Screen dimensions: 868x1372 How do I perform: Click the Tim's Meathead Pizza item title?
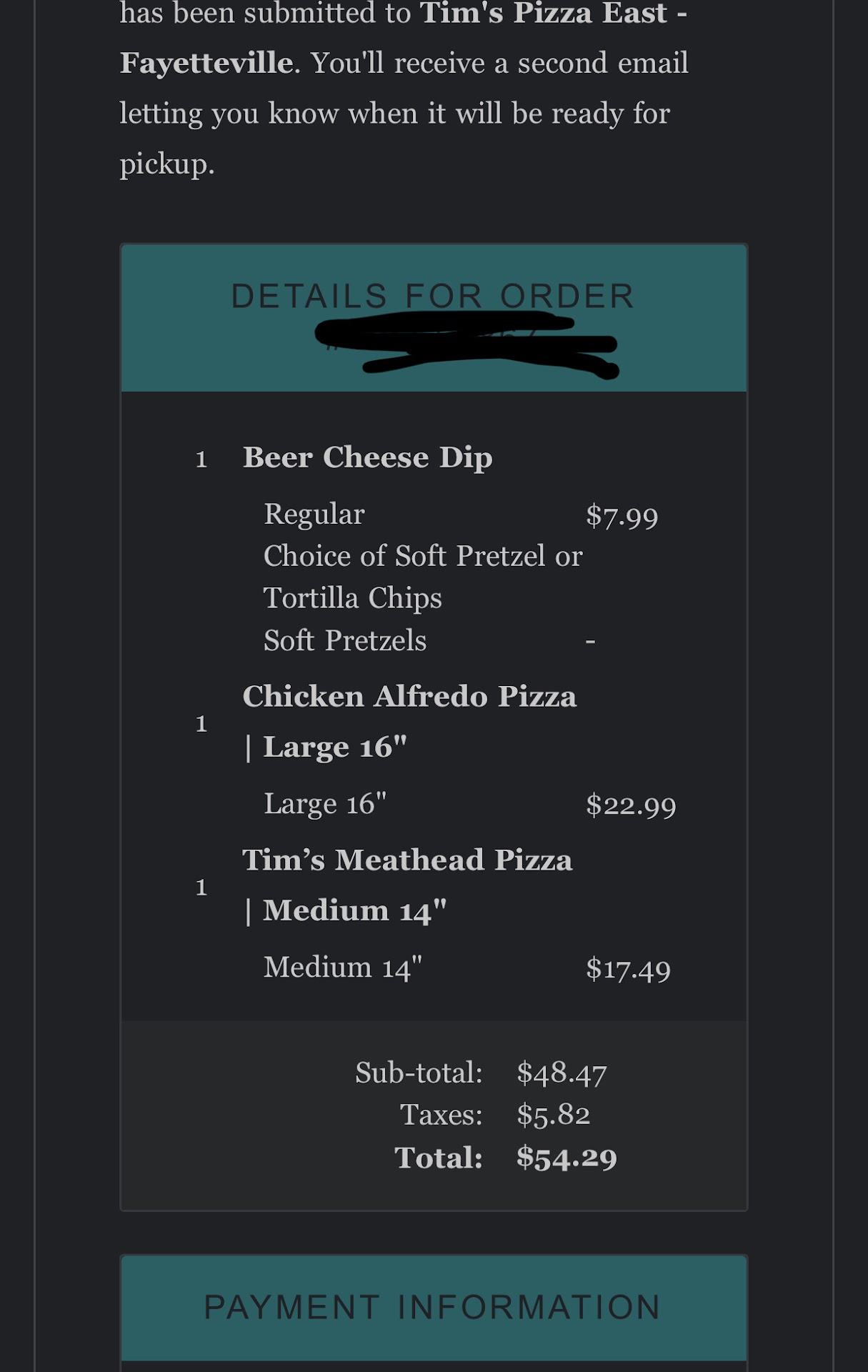point(407,860)
